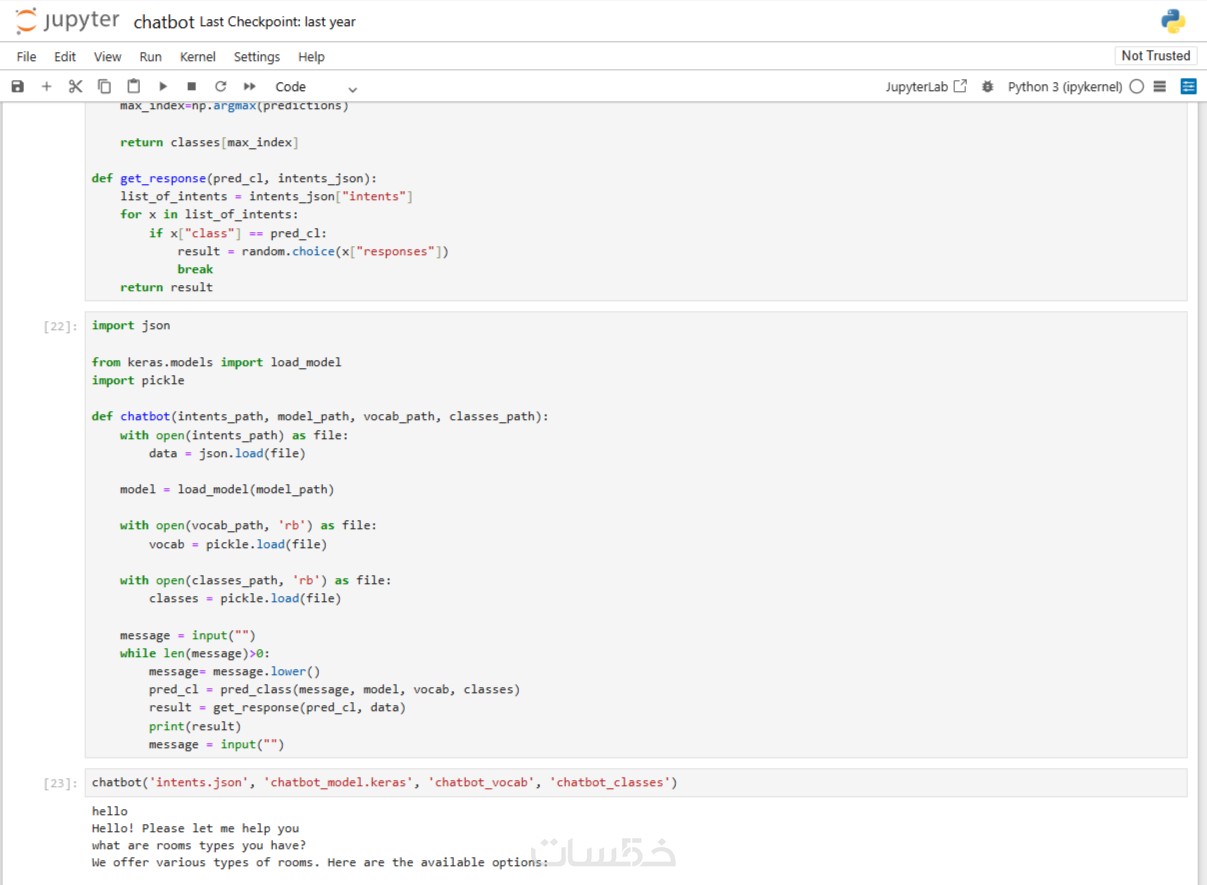Screen dimensions: 1207x885
Task: Toggle the table of contents lines icon
Action: pos(1160,87)
